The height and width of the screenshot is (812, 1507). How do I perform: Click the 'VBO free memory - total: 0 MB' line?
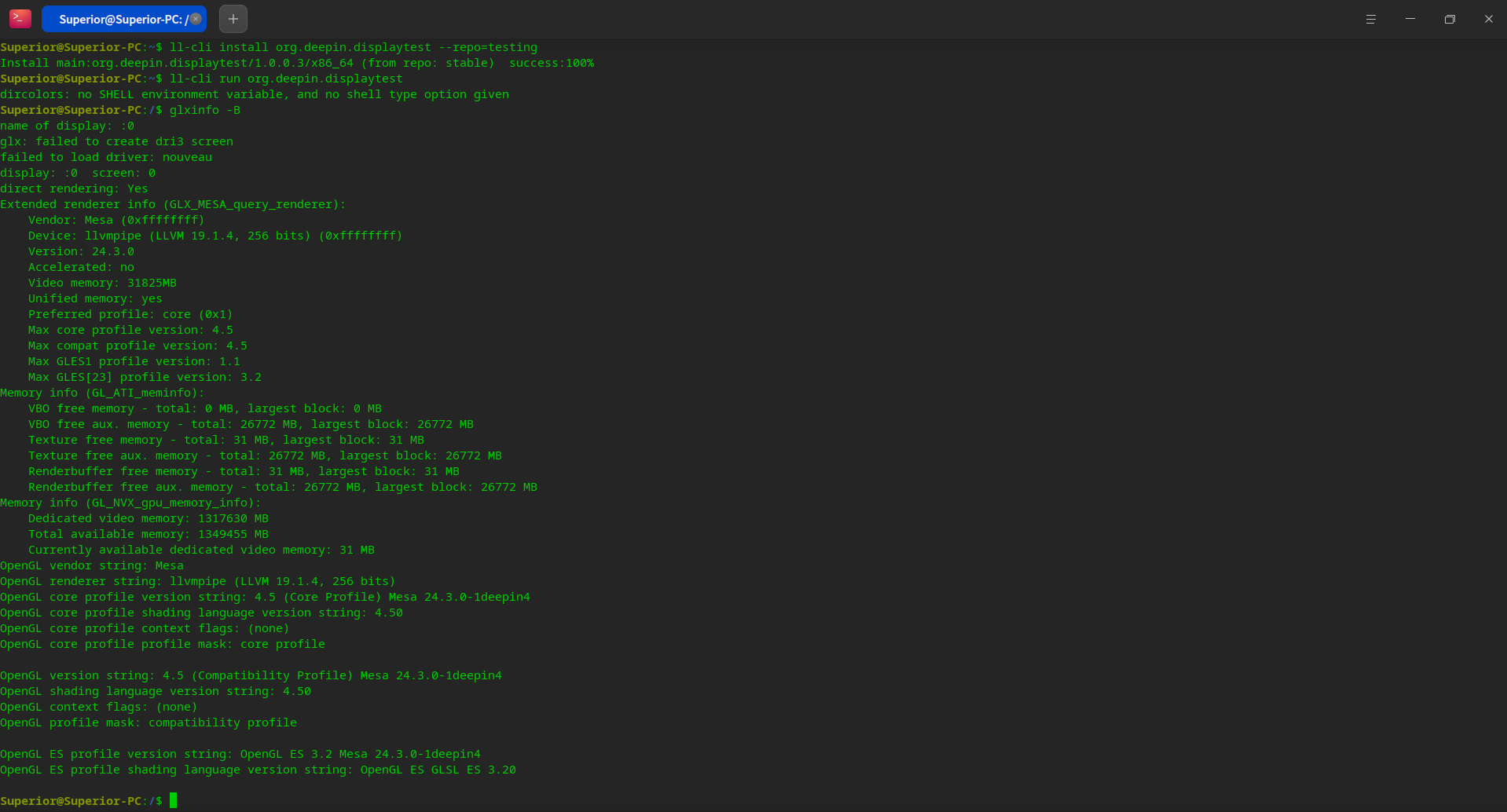(x=205, y=408)
